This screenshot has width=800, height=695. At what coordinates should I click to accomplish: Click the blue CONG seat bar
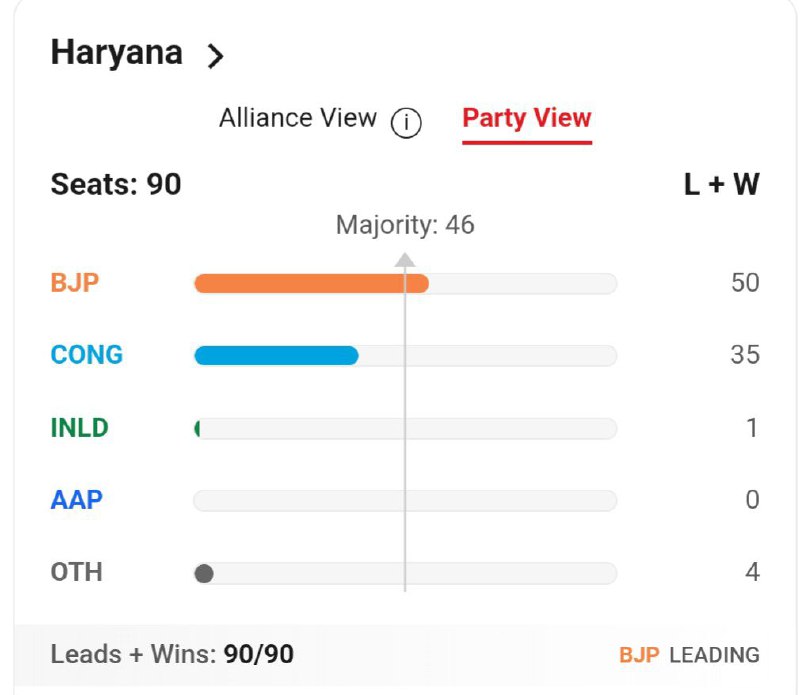(x=277, y=355)
